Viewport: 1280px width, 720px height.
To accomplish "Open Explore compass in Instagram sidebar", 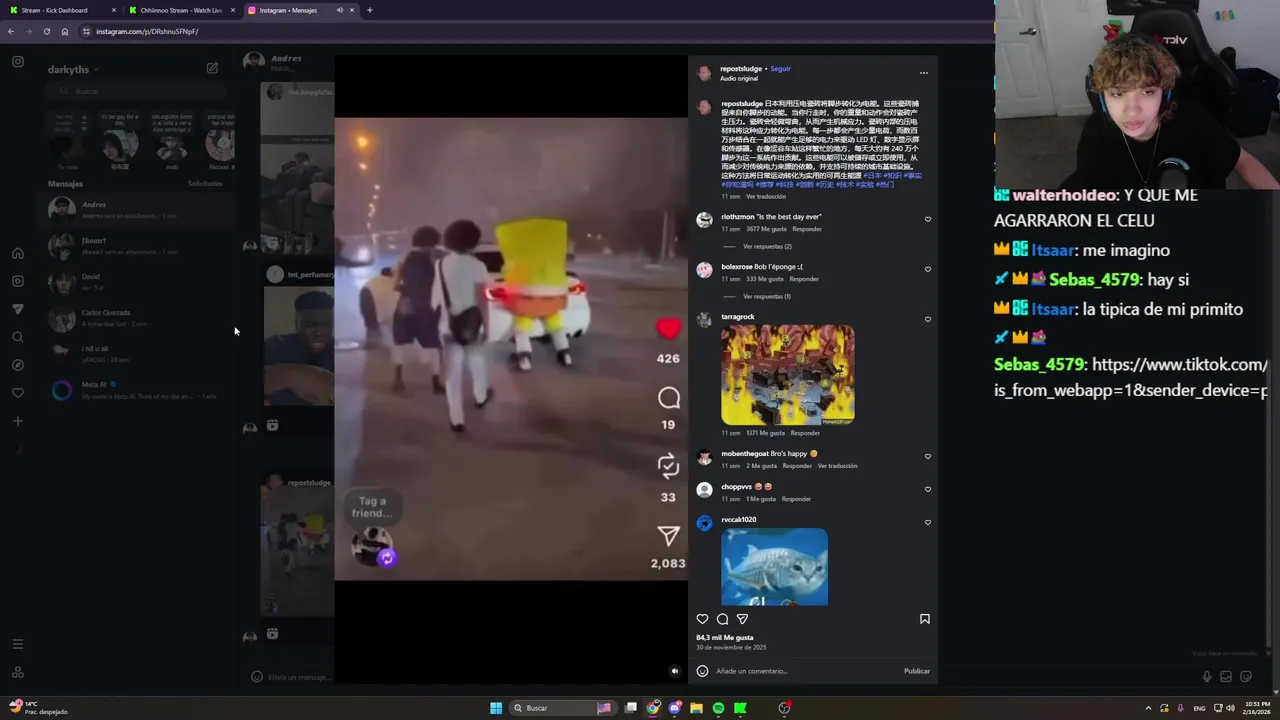I will click(x=18, y=365).
